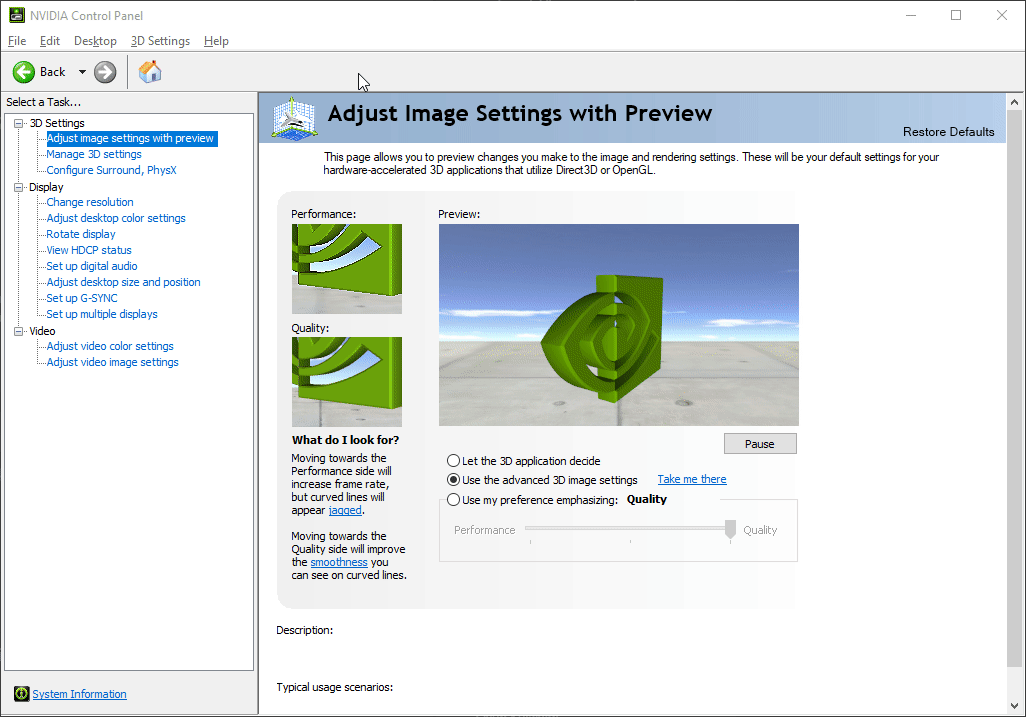This screenshot has width=1026, height=717.
Task: Click the gray Forward arrow icon
Action: [x=105, y=72]
